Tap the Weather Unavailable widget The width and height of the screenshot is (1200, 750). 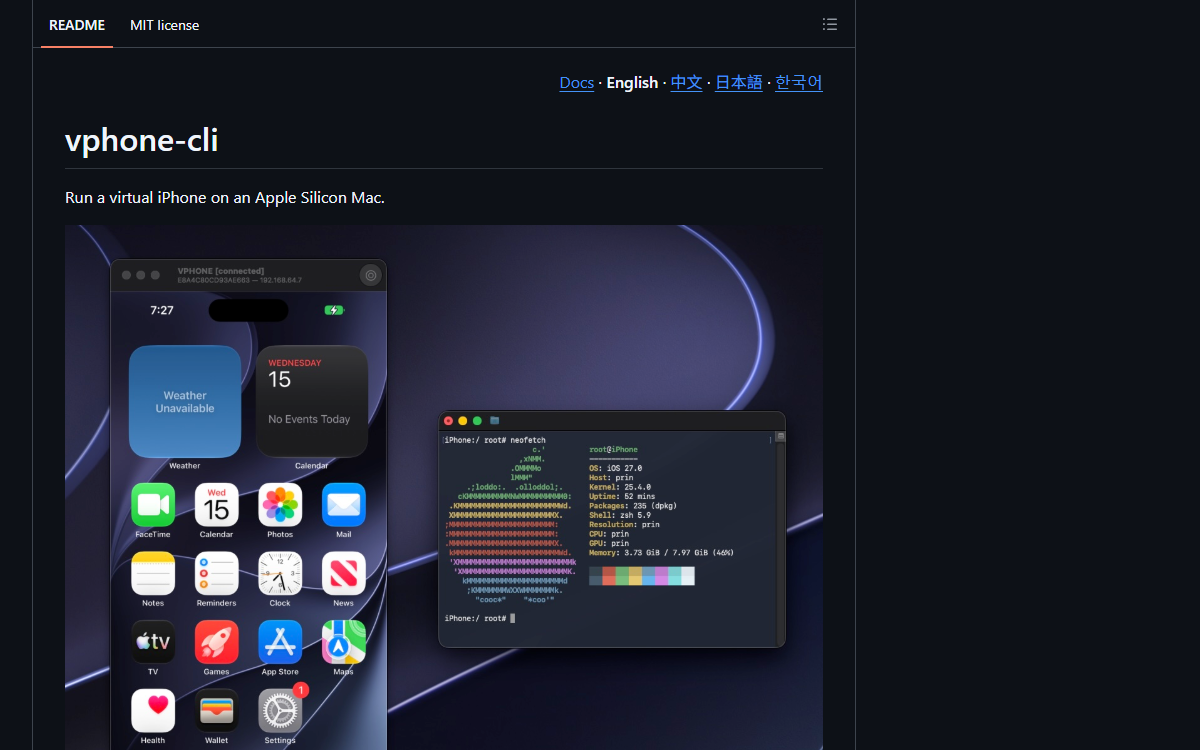pos(185,401)
